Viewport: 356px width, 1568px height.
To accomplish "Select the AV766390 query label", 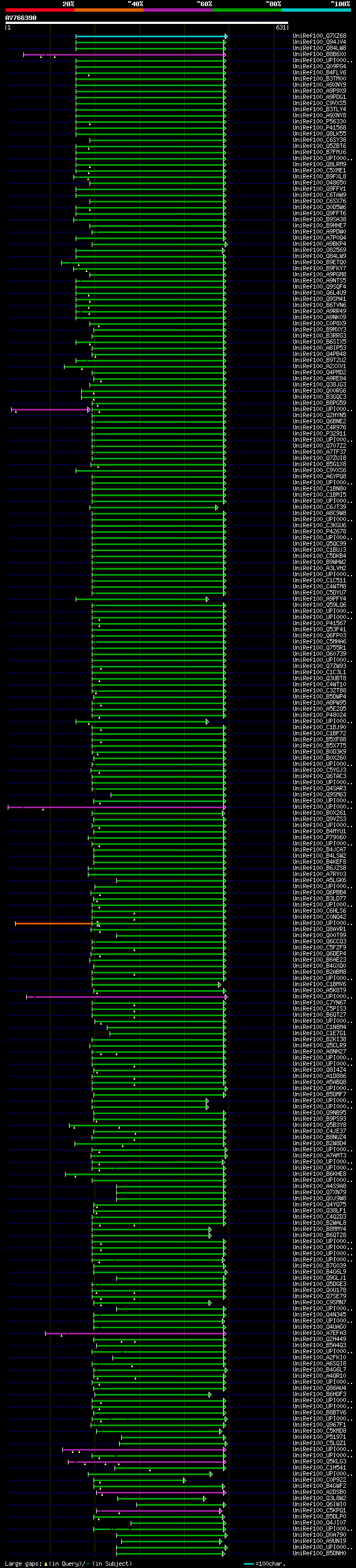I will (21, 18).
